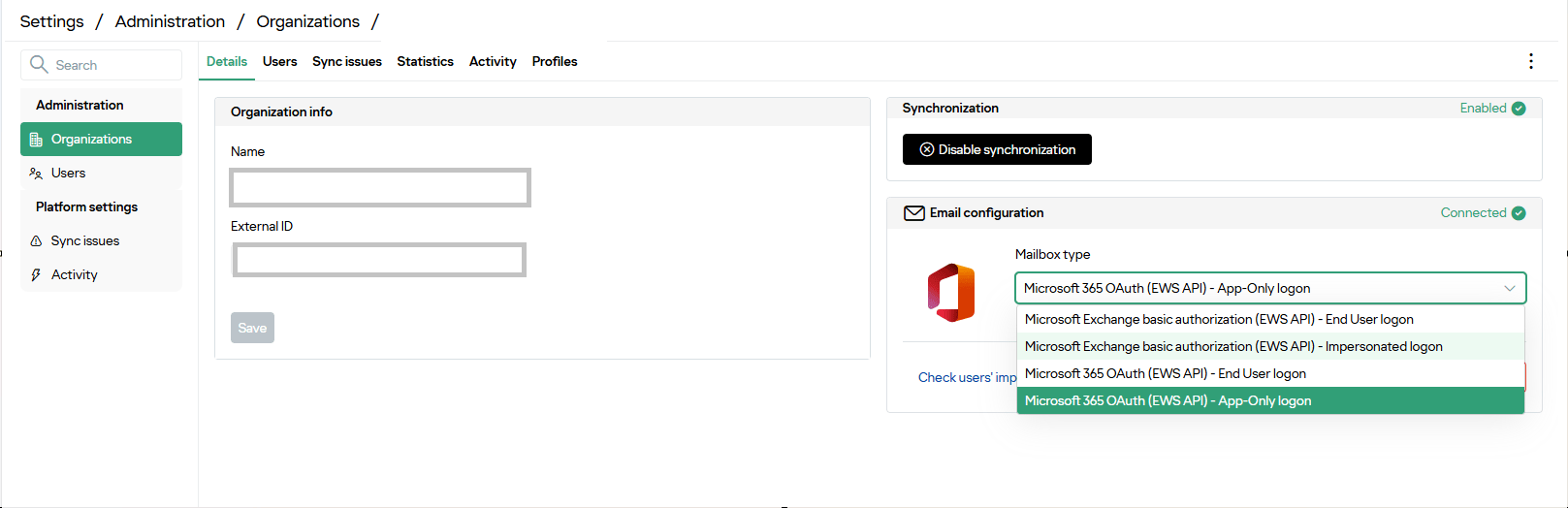Click the Microsoft Office logo icon
The height and width of the screenshot is (508, 1568).
coord(950,293)
